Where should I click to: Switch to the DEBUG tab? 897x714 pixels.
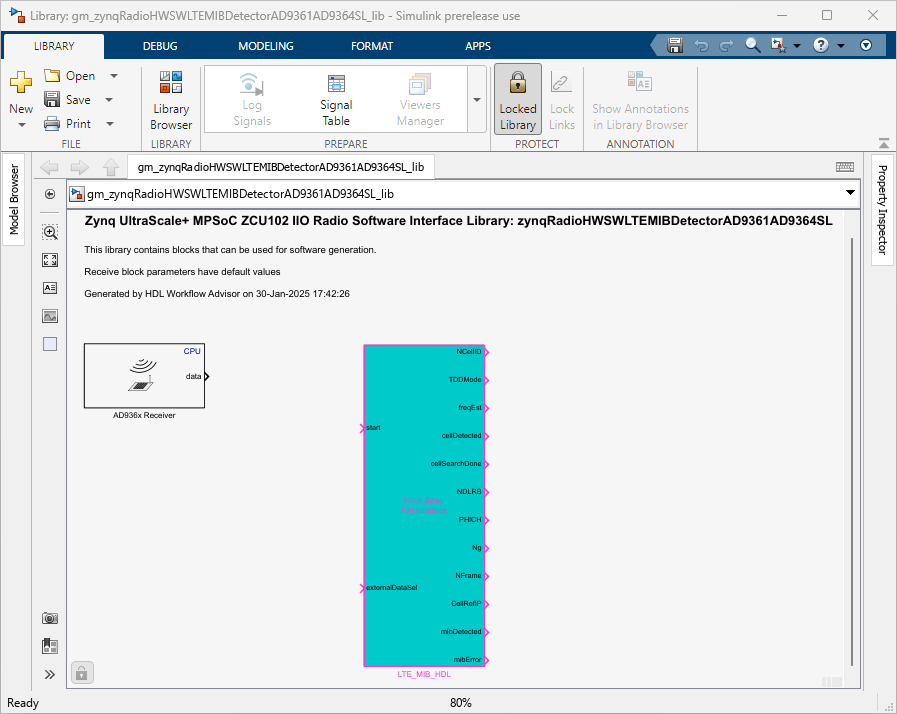coord(160,46)
